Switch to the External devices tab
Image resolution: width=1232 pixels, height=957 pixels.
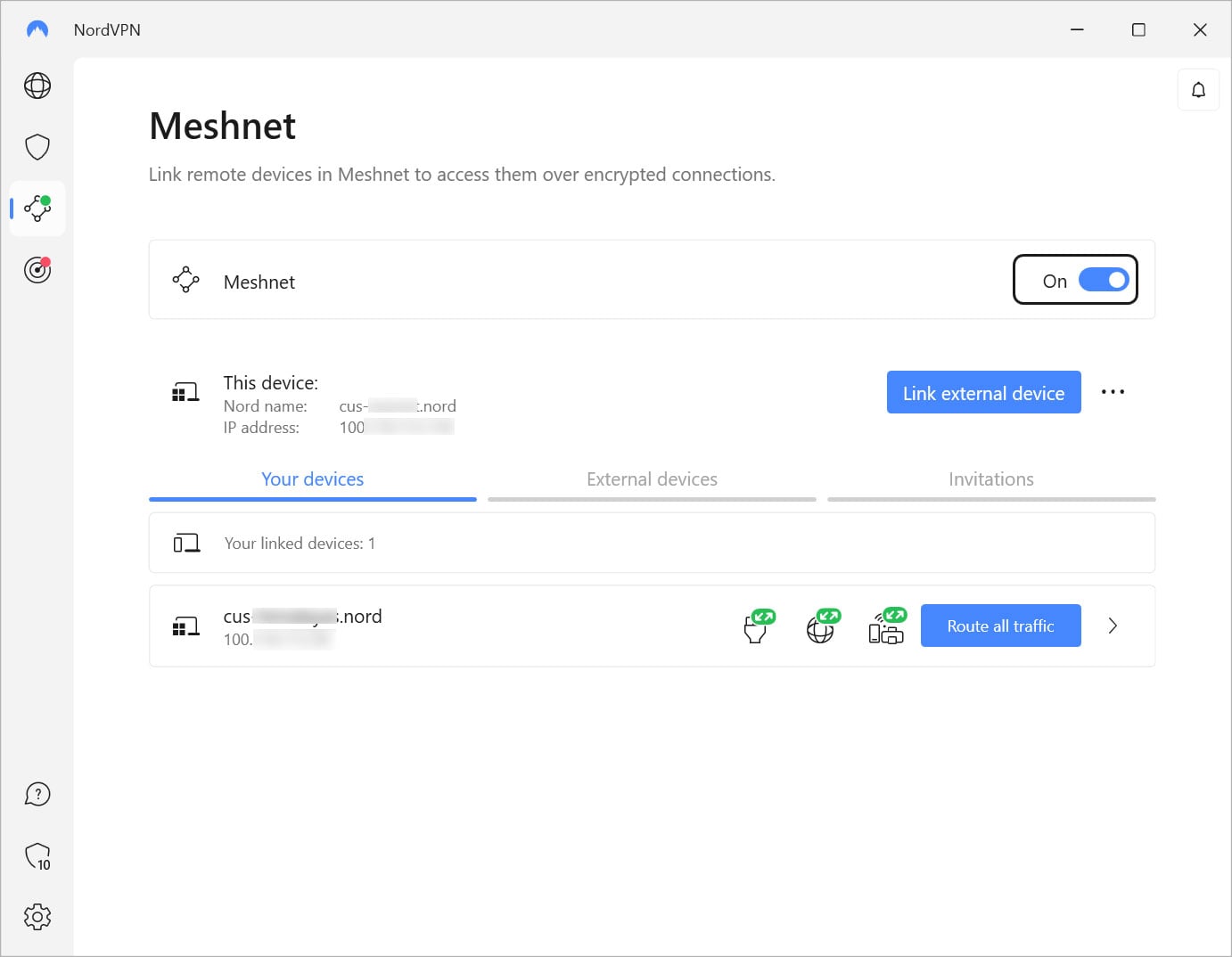point(652,478)
